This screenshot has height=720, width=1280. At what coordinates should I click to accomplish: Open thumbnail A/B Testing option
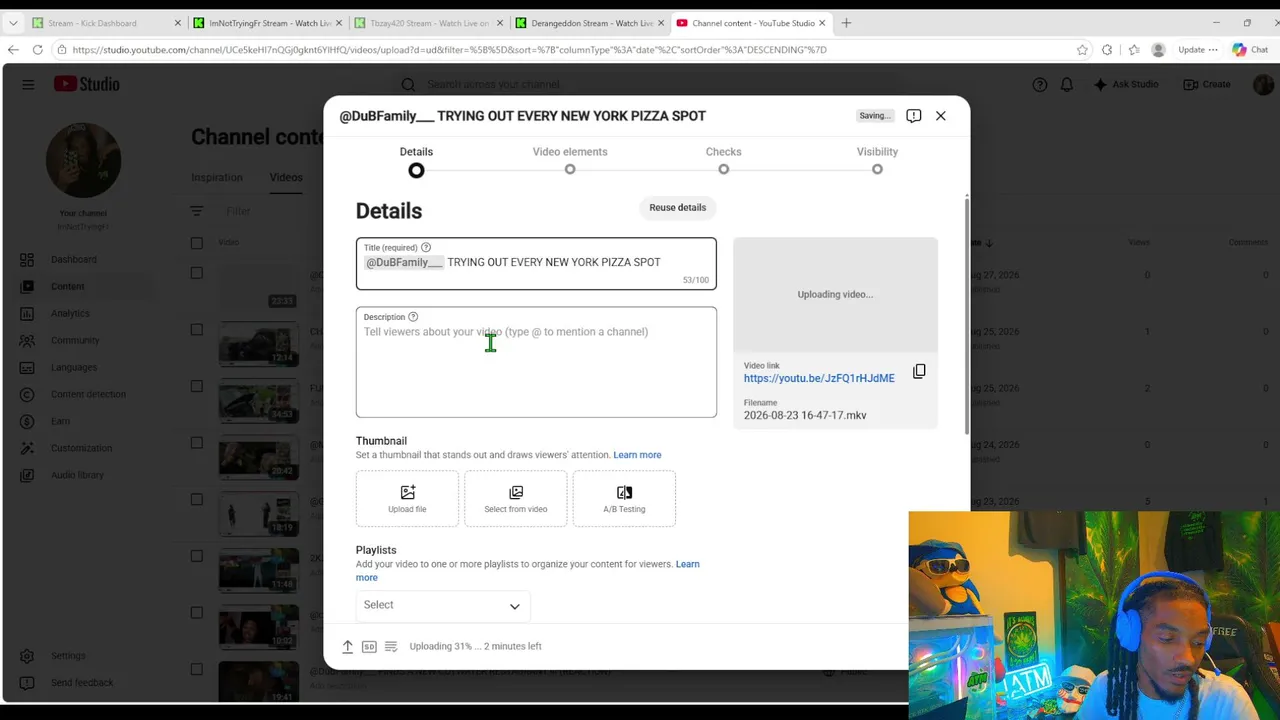pyautogui.click(x=624, y=499)
